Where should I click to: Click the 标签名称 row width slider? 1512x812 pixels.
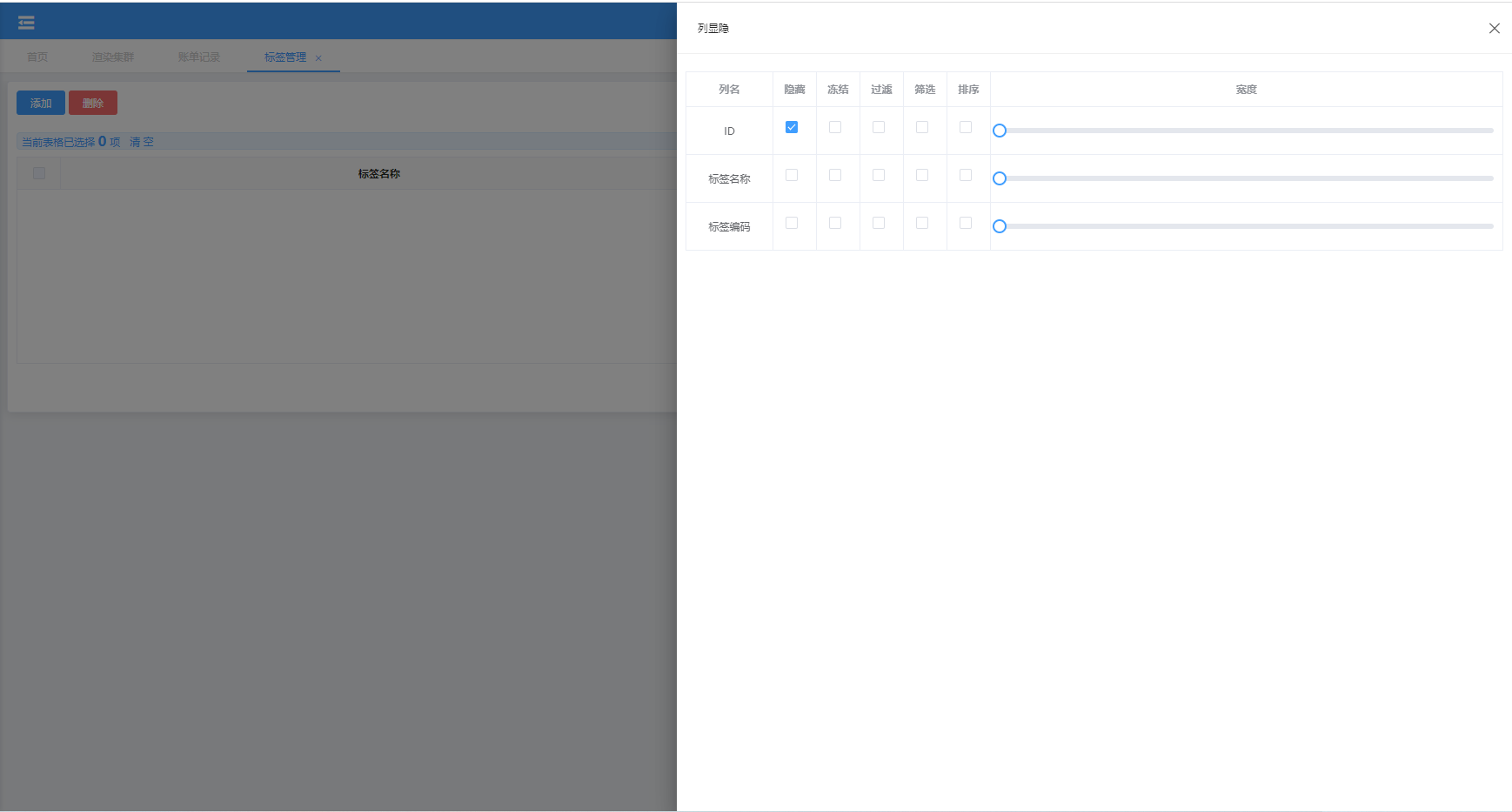click(1246, 178)
